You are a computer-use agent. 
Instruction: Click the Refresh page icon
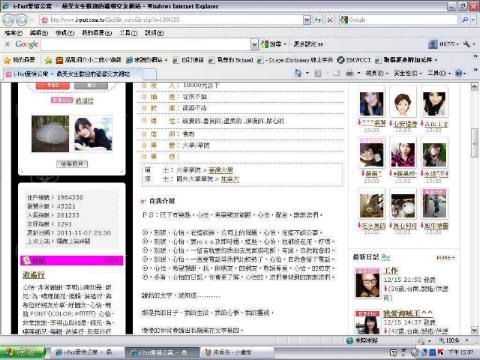(318, 20)
